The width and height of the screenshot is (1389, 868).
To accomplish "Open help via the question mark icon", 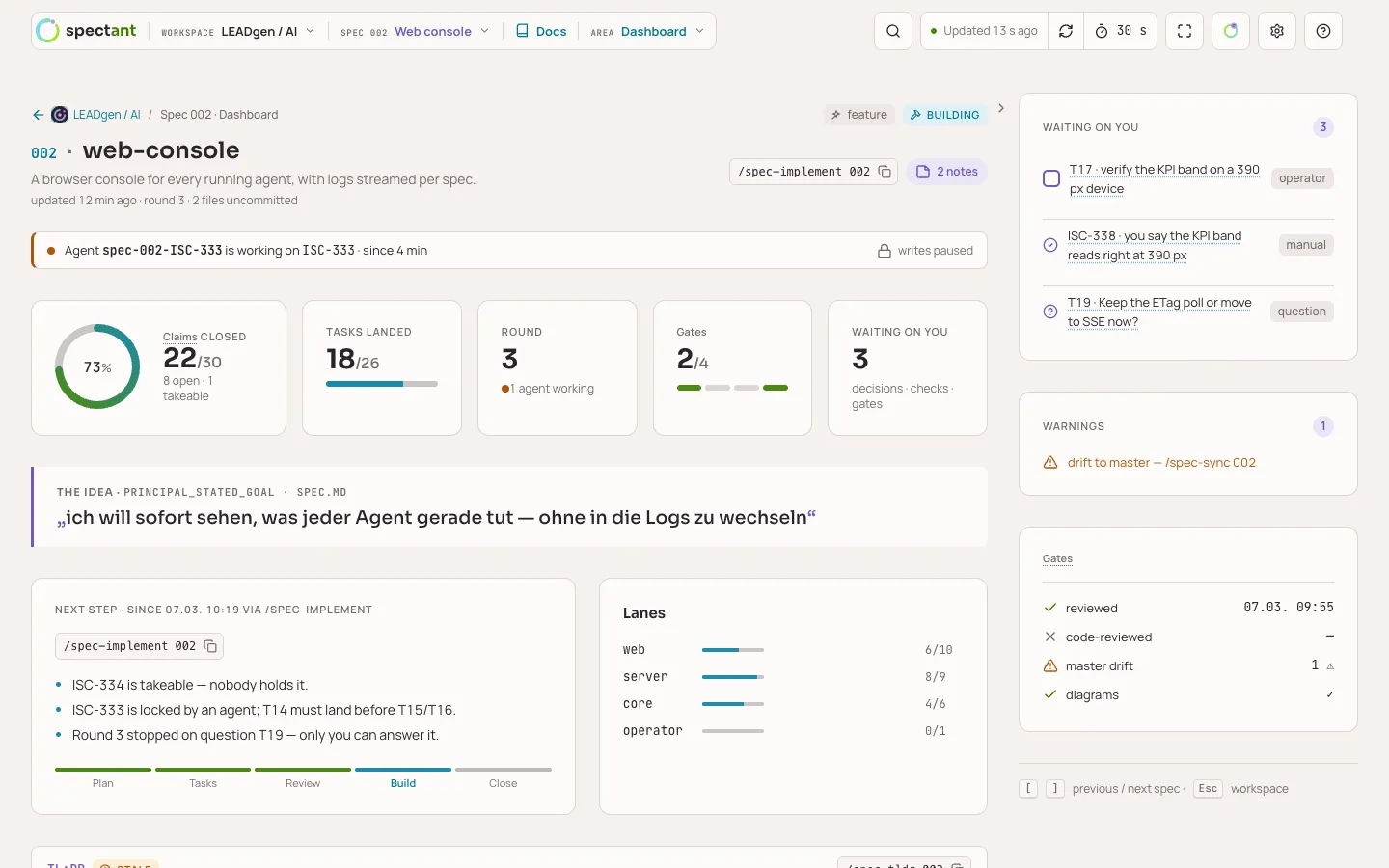I will click(1323, 31).
